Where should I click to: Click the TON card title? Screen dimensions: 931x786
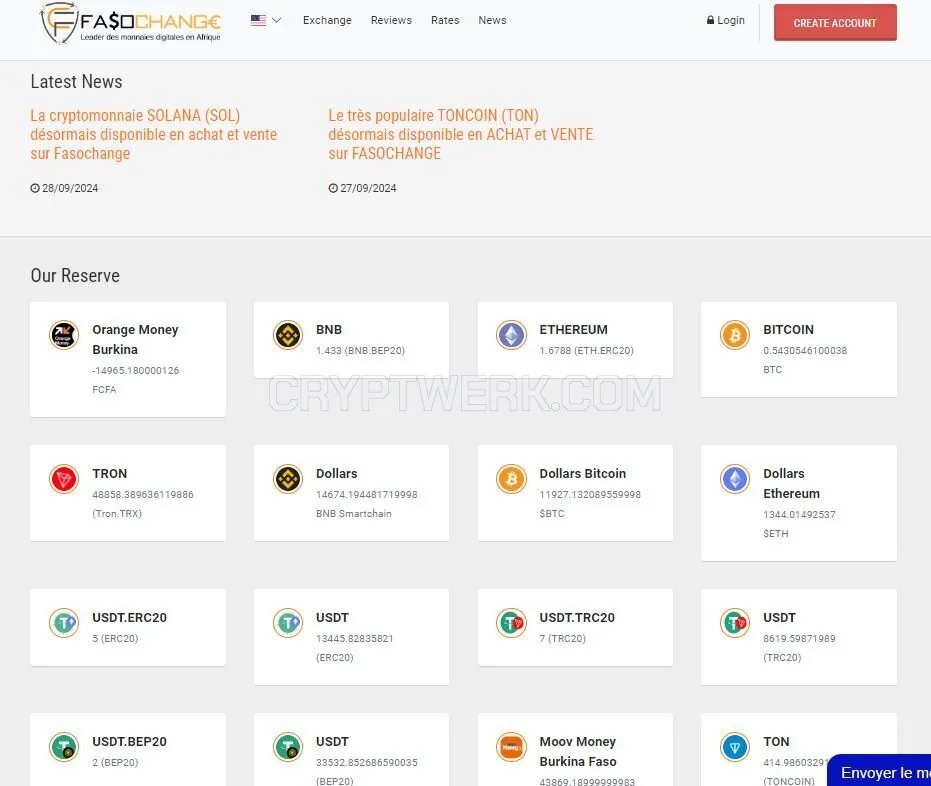pos(776,741)
